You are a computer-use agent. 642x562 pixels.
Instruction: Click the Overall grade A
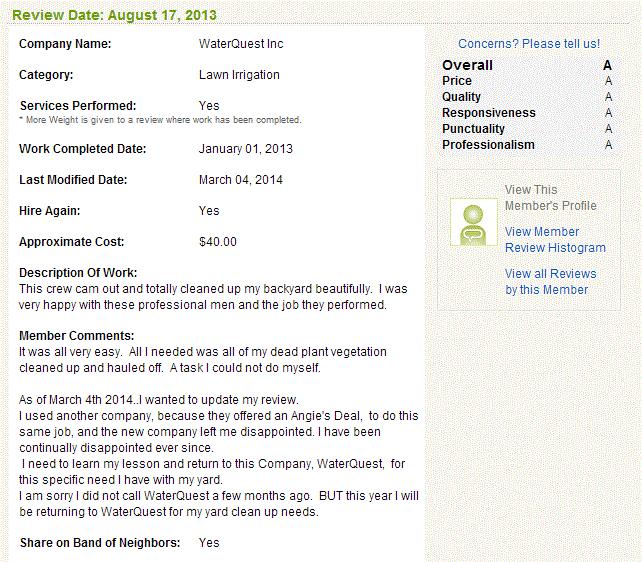pos(607,65)
